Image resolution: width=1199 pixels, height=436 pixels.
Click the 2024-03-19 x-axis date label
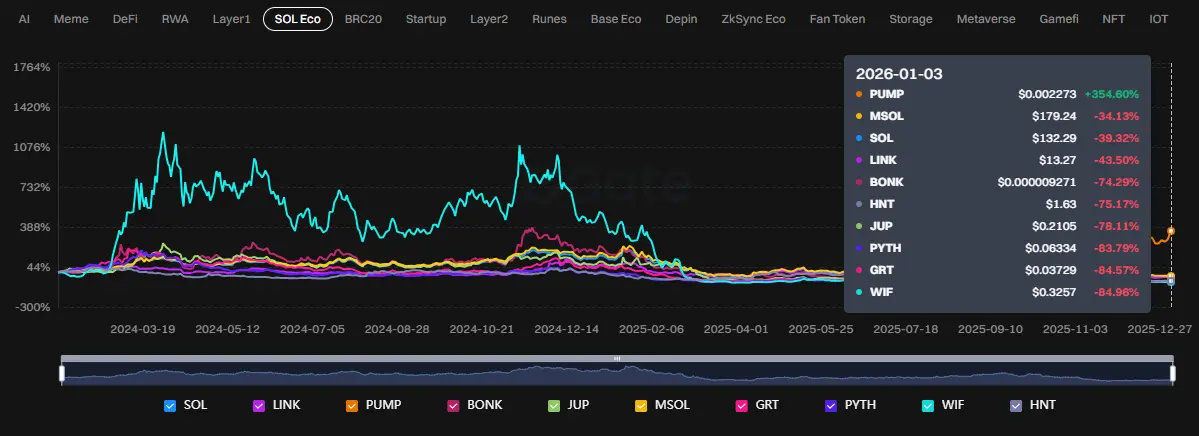142,329
